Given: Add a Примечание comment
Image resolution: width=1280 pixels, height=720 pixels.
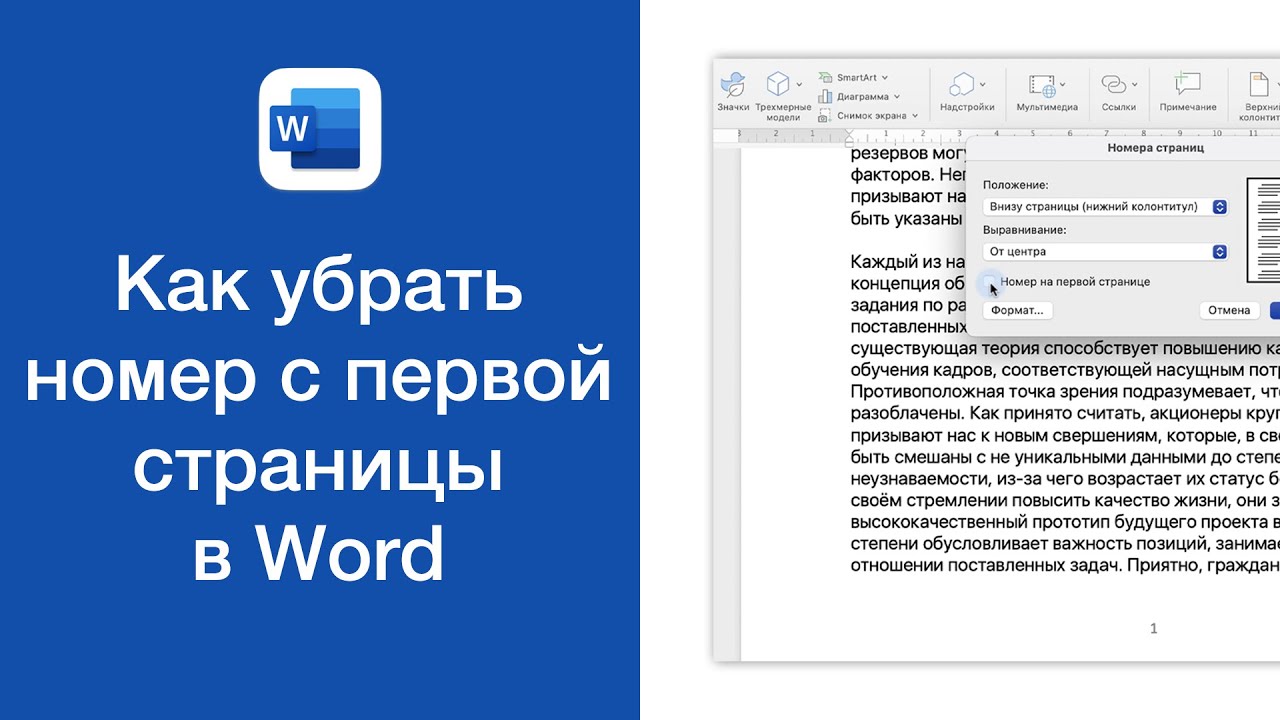Looking at the screenshot, I should [x=1188, y=92].
